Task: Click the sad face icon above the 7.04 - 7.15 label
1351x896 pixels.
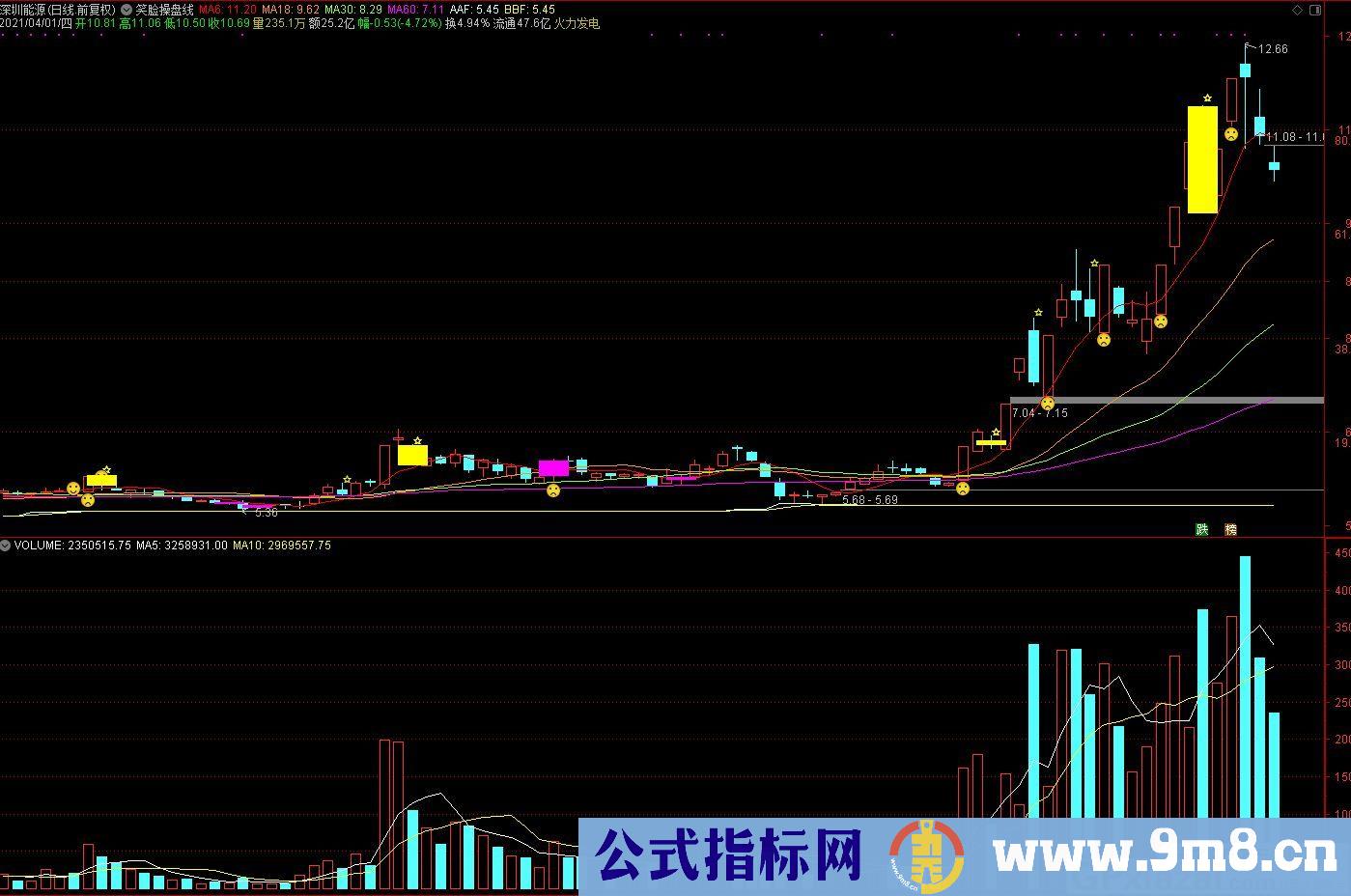Action: (x=1047, y=403)
